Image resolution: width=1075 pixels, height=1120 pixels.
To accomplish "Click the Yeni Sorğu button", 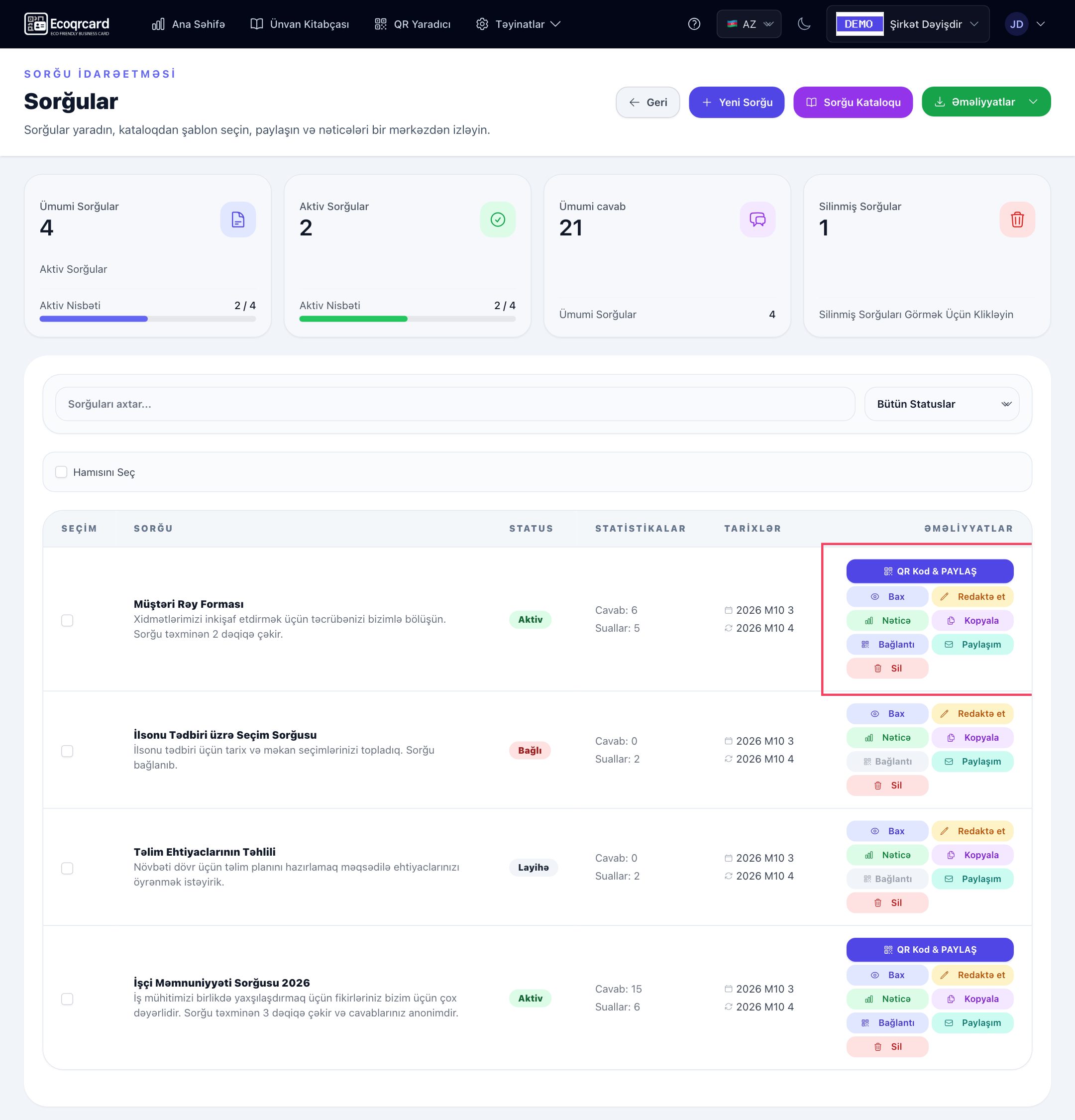I will point(736,102).
